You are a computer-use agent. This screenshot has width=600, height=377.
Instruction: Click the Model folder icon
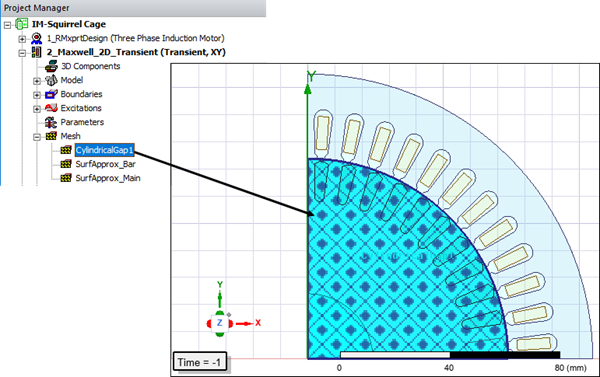click(x=51, y=80)
